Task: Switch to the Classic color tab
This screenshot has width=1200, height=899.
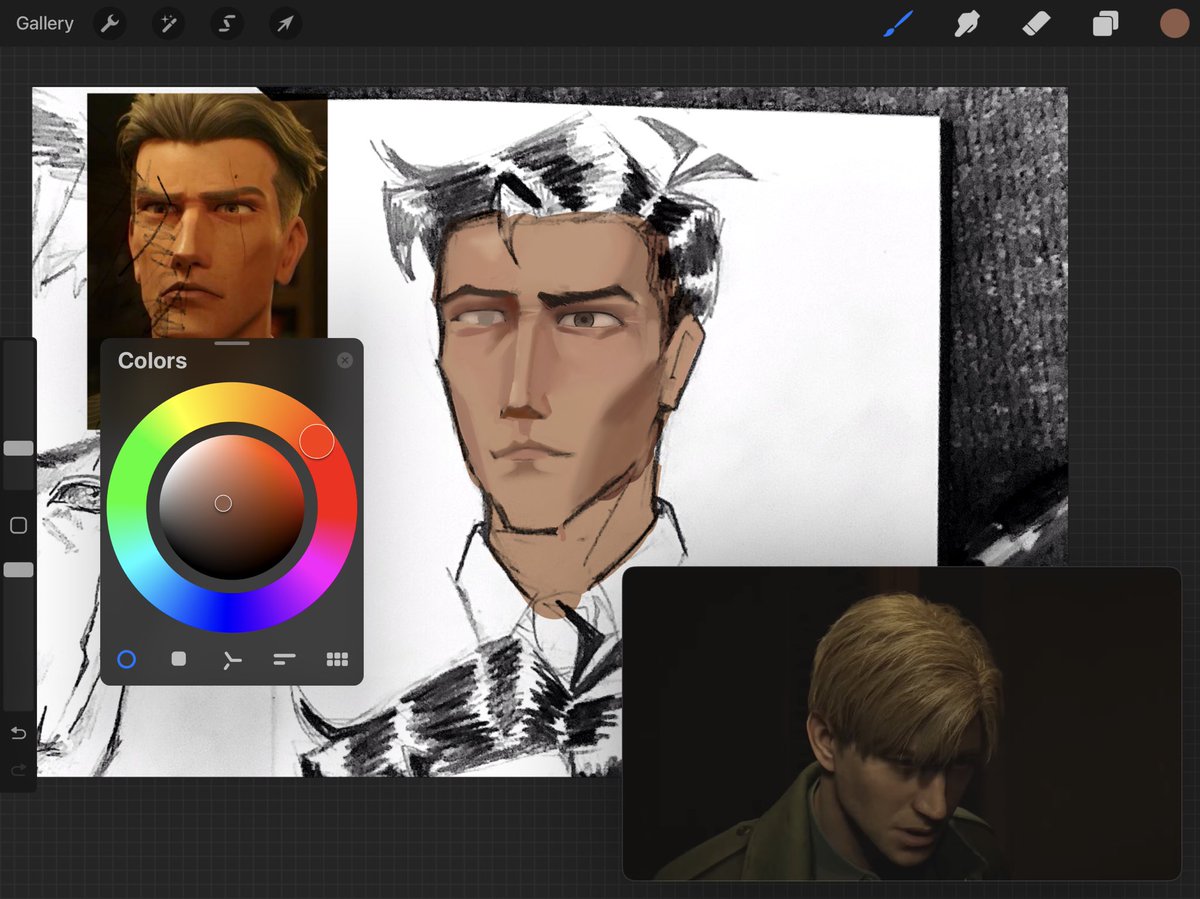Action: [x=179, y=659]
